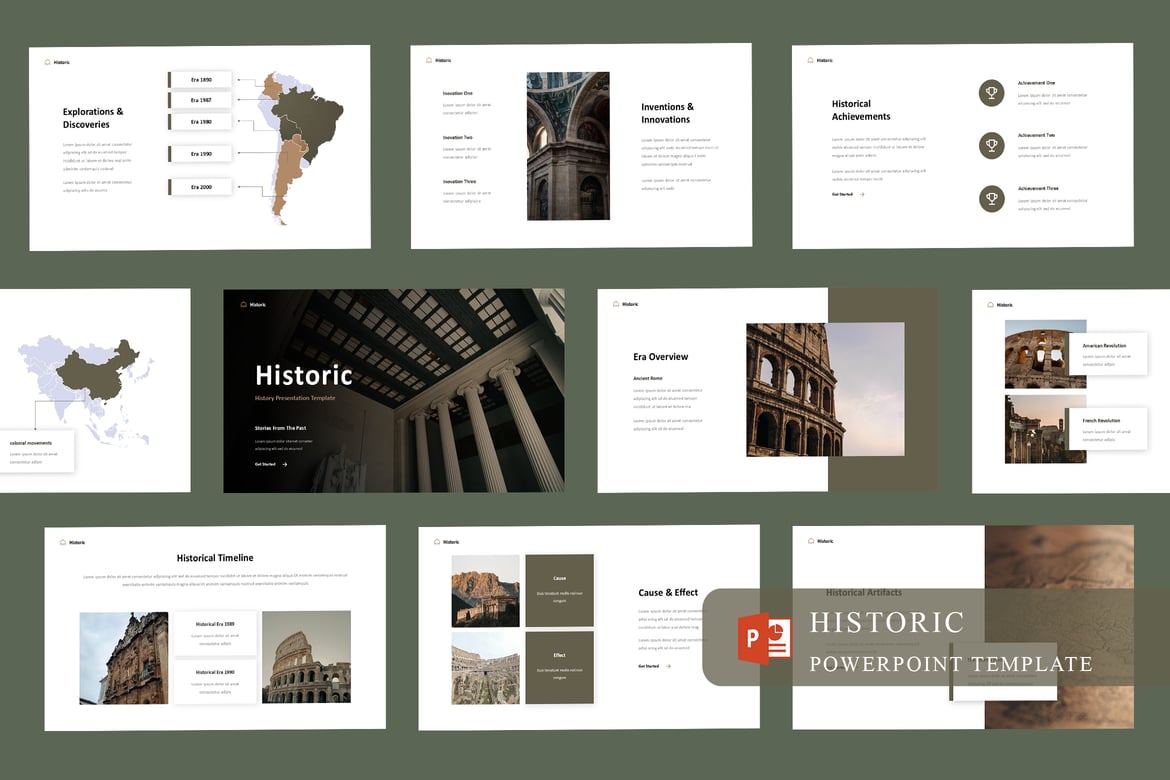Image resolution: width=1170 pixels, height=780 pixels.
Task: Select the Era 1890 label box
Action: pos(200,80)
